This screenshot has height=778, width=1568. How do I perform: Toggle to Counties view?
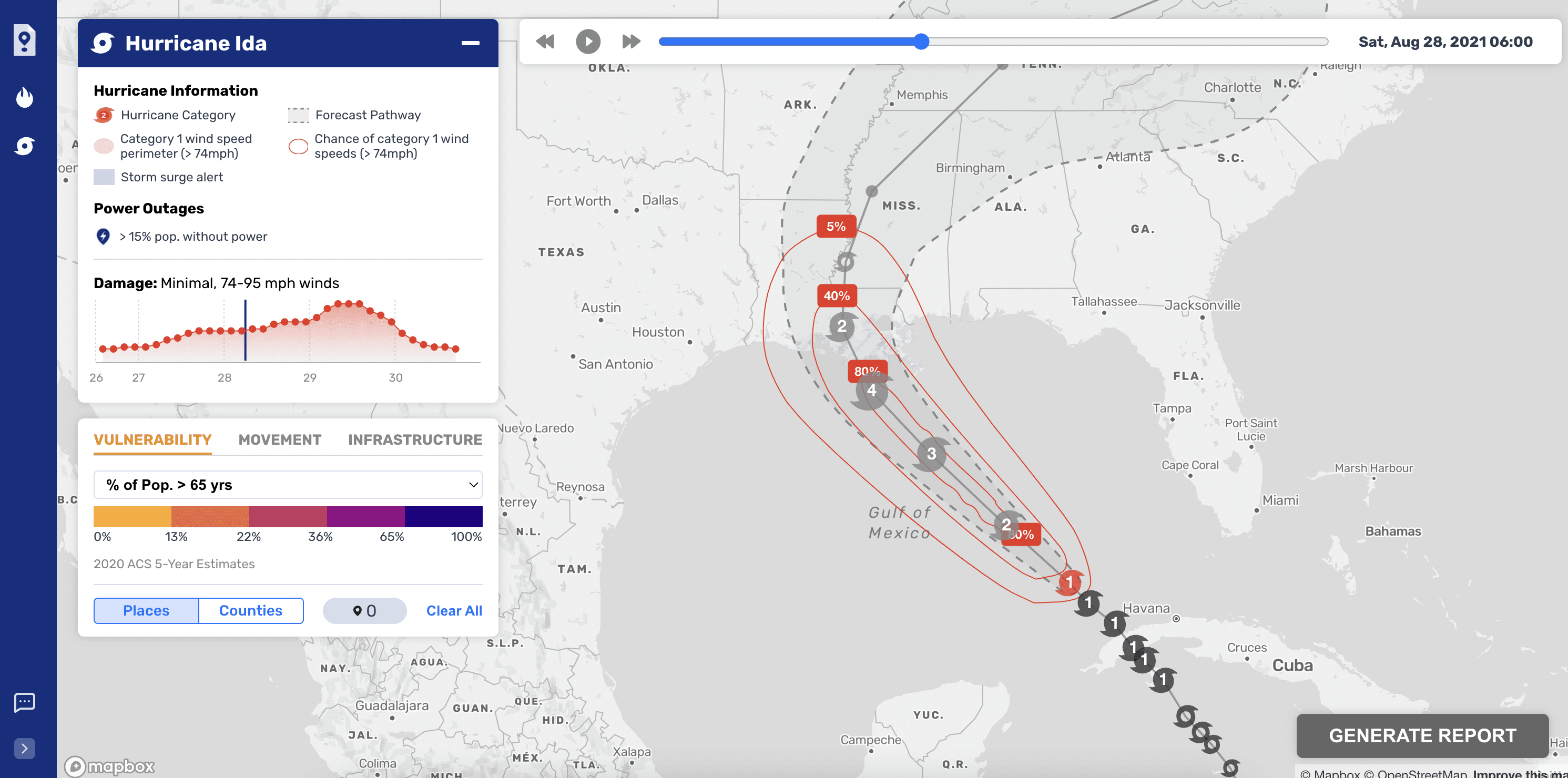point(251,611)
